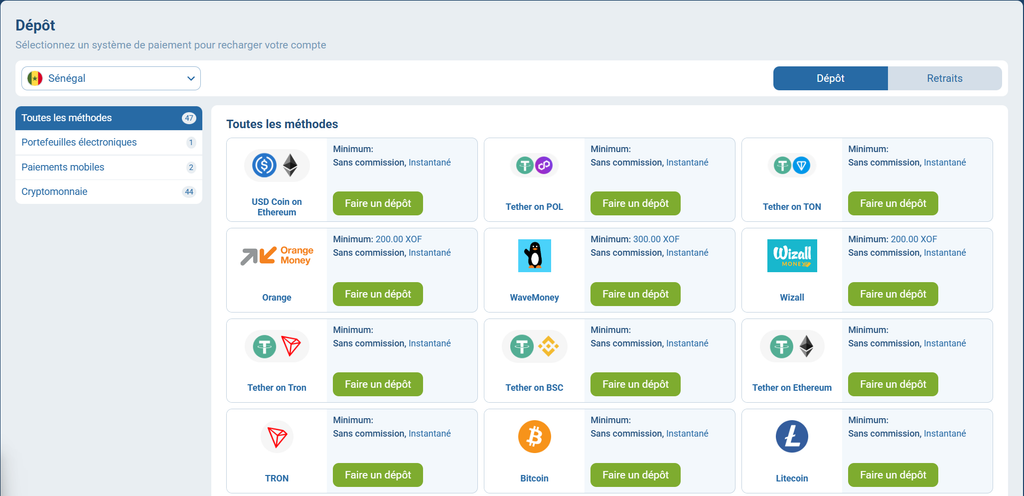The height and width of the screenshot is (496, 1024).
Task: Click the 'Tether on Tron' label
Action: click(277, 388)
